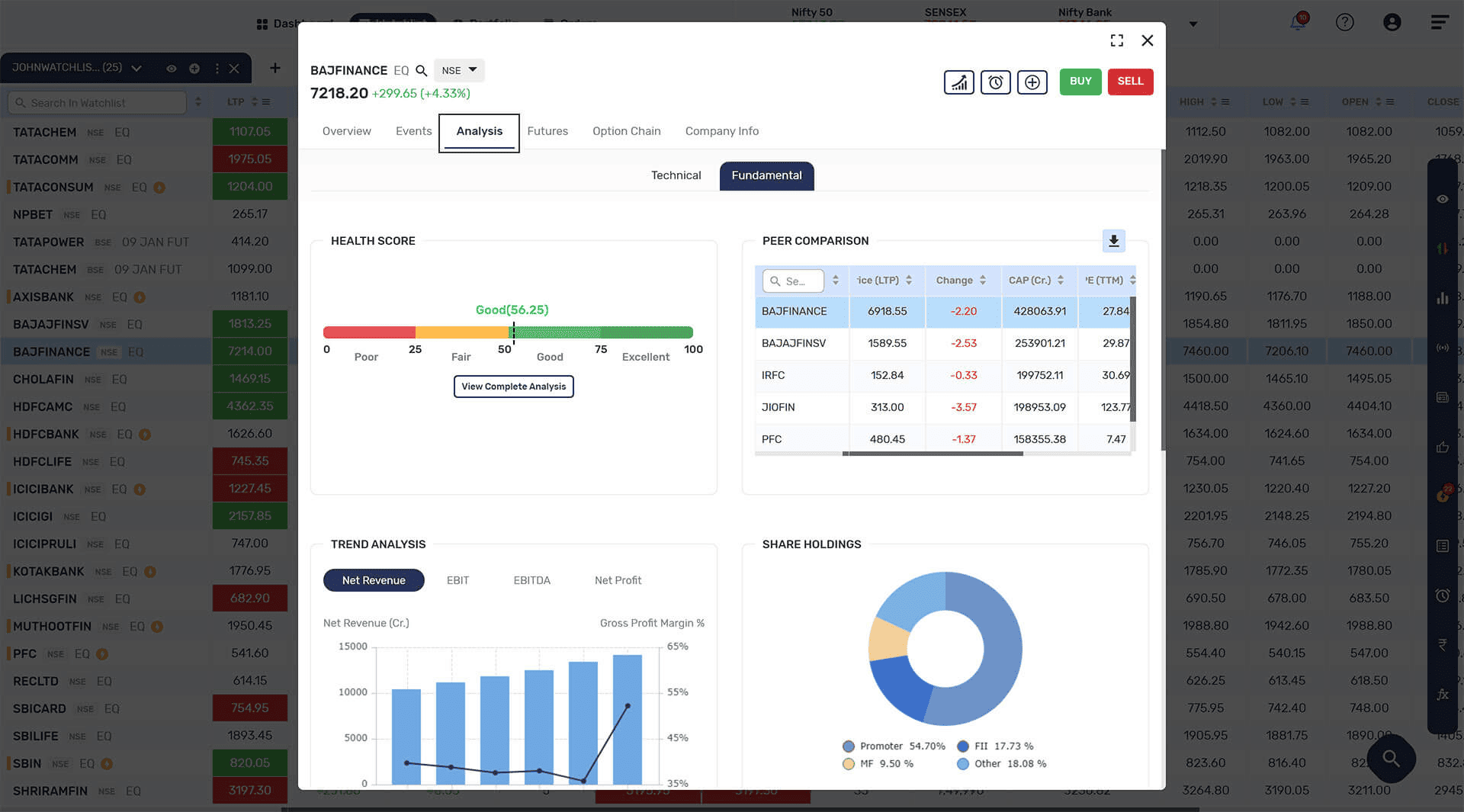
Task: Open the Company Info tab
Action: 721,131
